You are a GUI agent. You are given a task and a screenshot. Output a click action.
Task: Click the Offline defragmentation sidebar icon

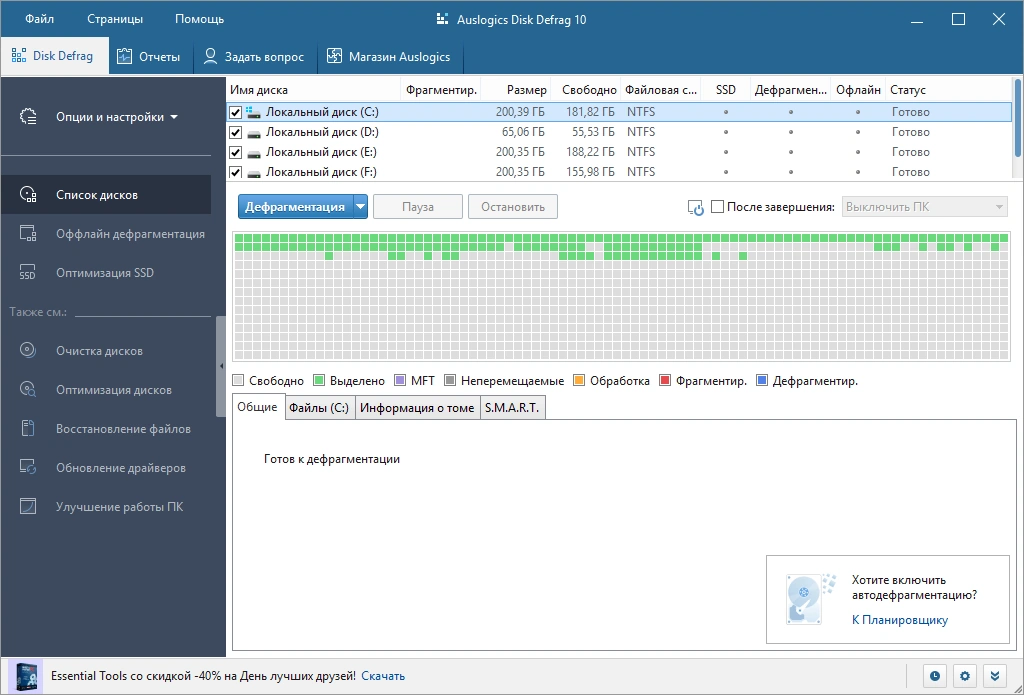pos(28,234)
